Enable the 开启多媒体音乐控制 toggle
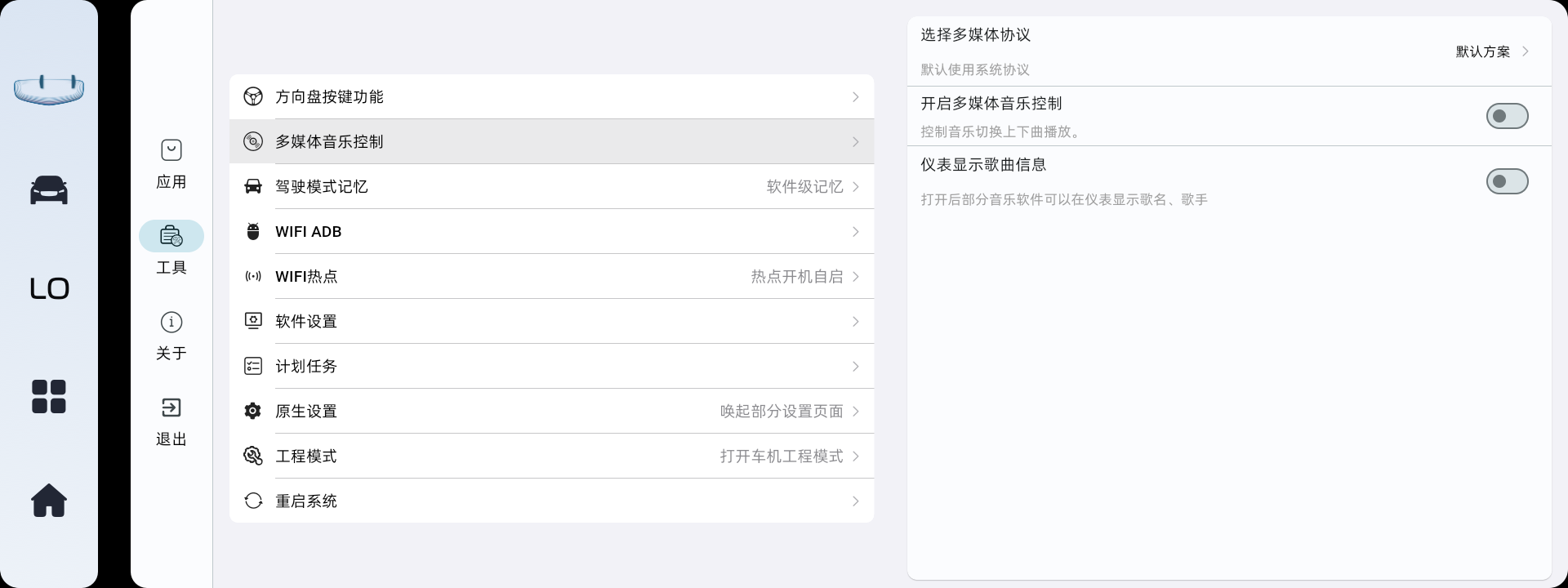 [x=1507, y=116]
